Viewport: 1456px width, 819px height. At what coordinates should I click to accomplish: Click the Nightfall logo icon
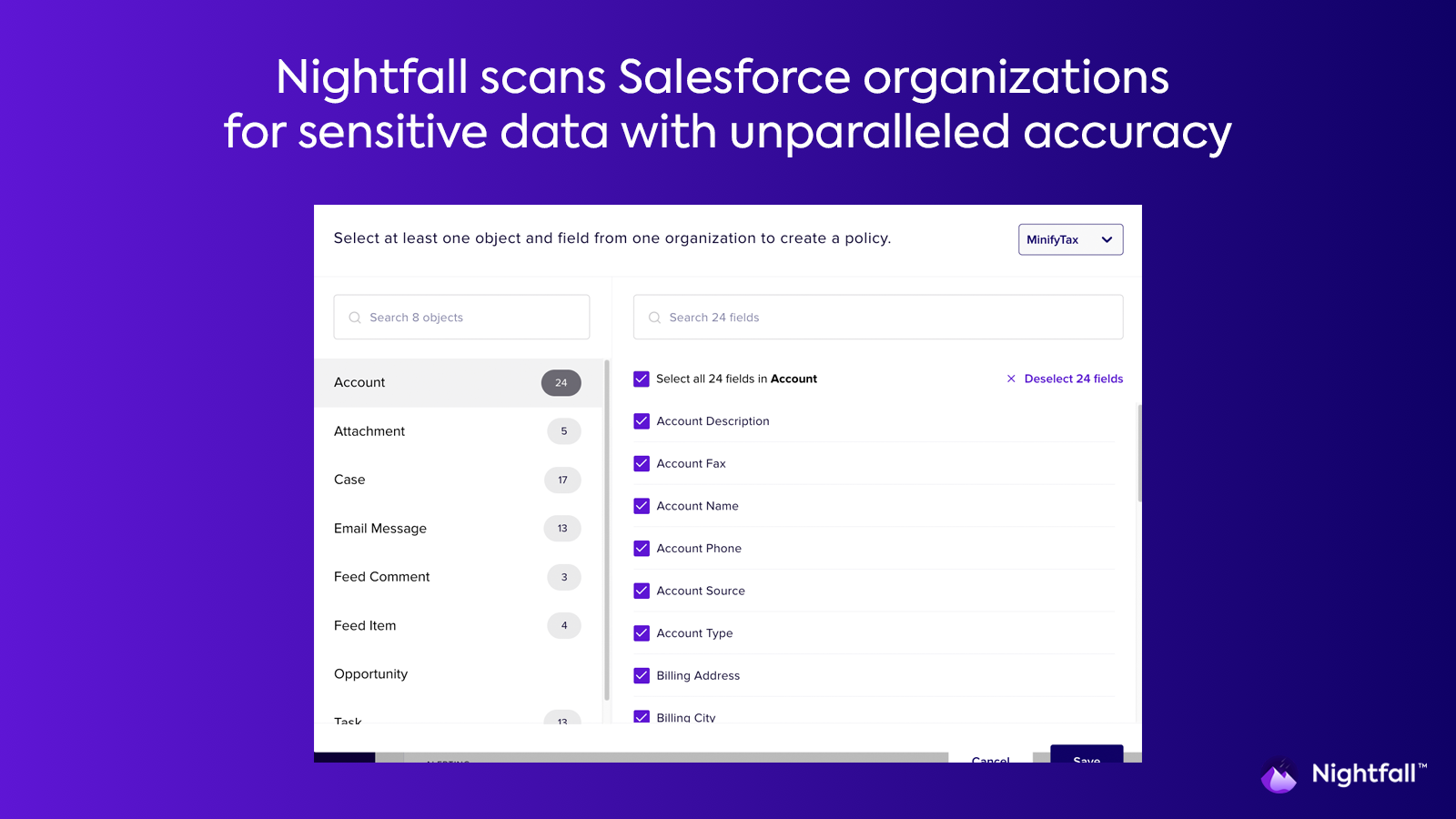[x=1279, y=775]
